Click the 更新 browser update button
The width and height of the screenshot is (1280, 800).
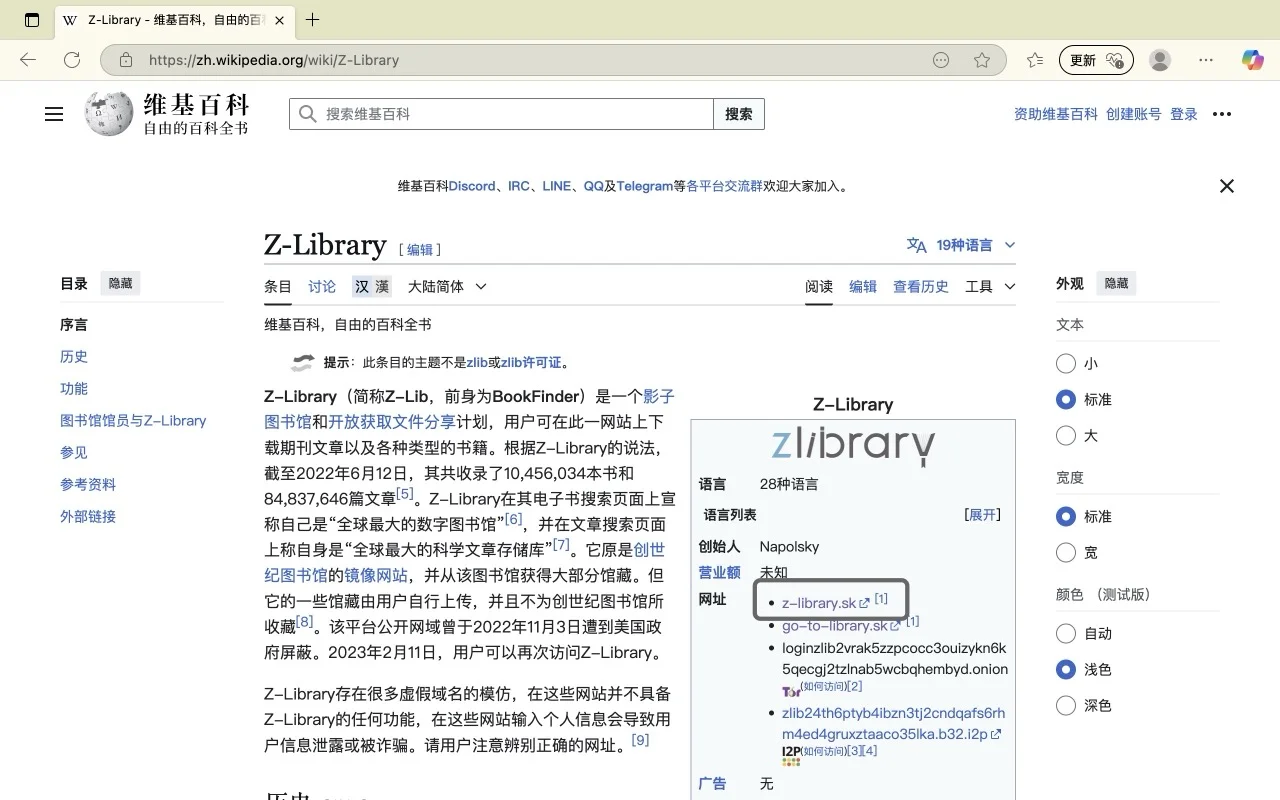1097,60
